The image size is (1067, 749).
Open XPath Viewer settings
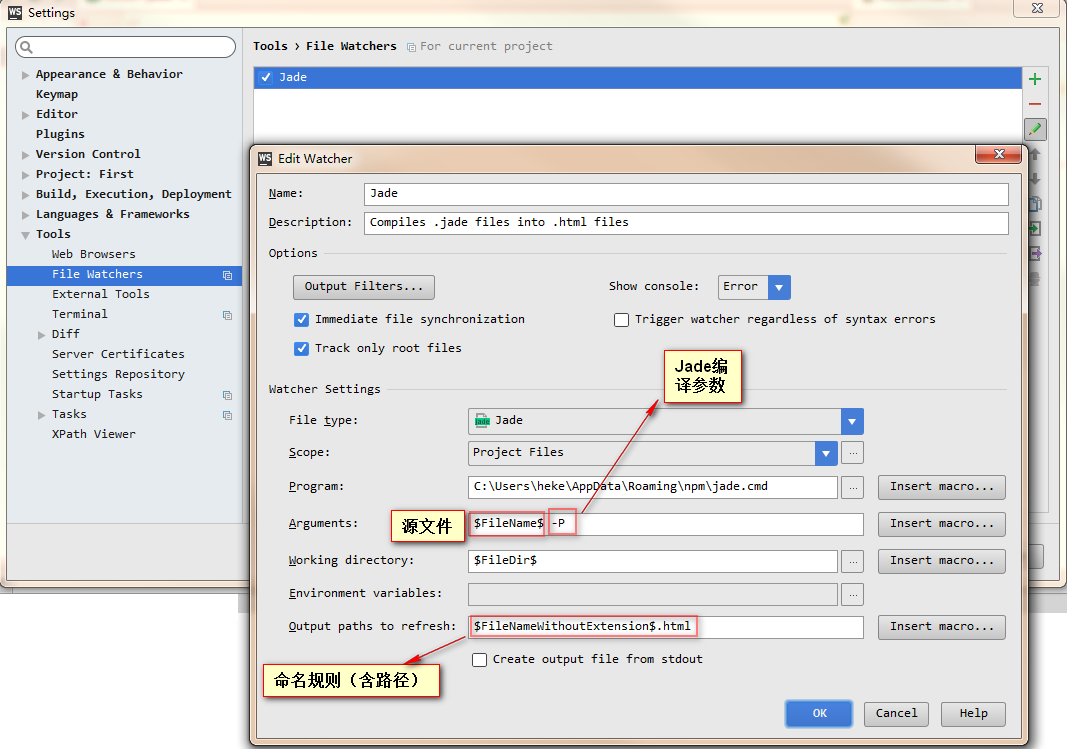93,435
